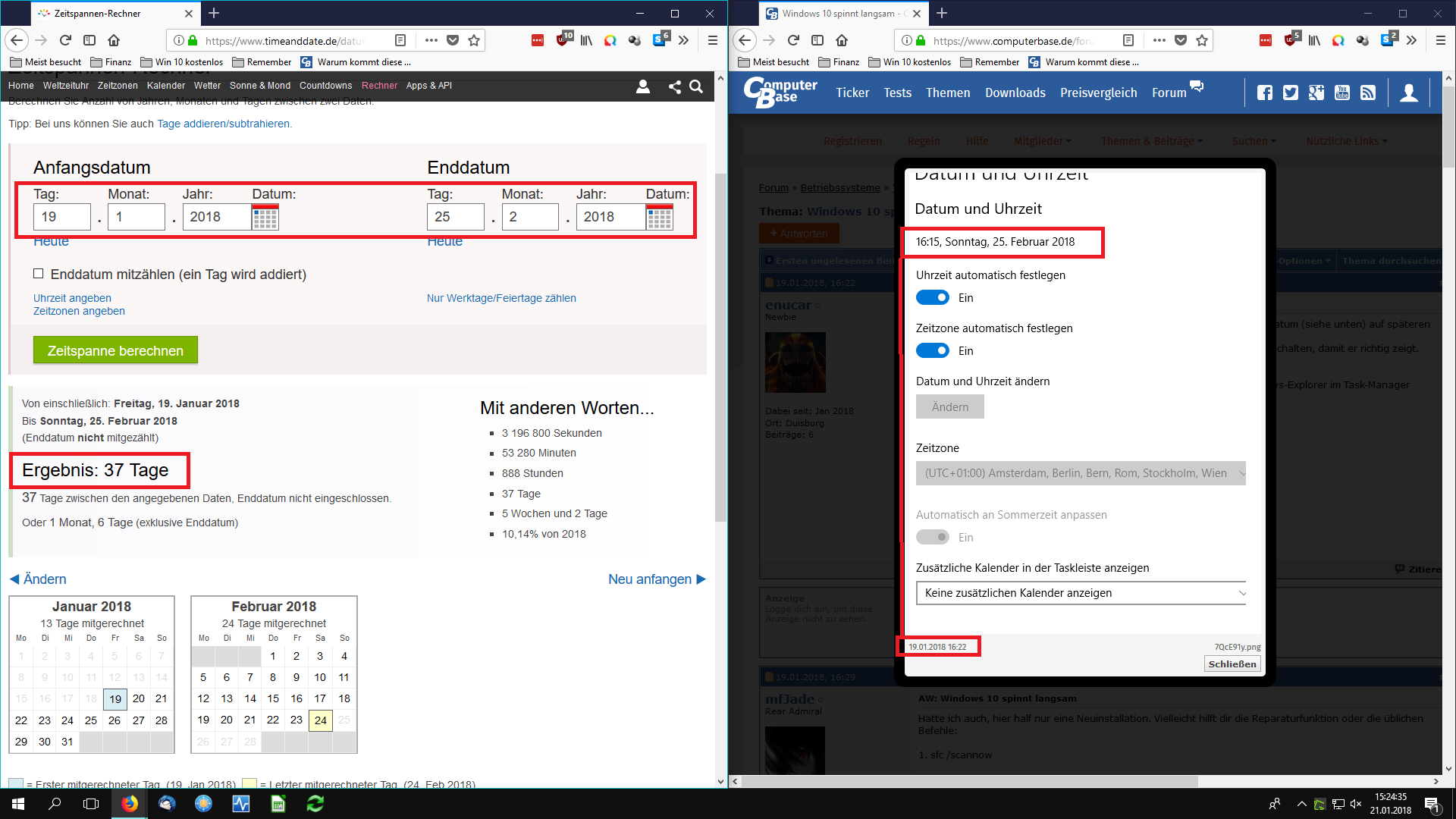Open the 'Downloads' navigation item
Viewport: 1456px width, 819px height.
1015,93
